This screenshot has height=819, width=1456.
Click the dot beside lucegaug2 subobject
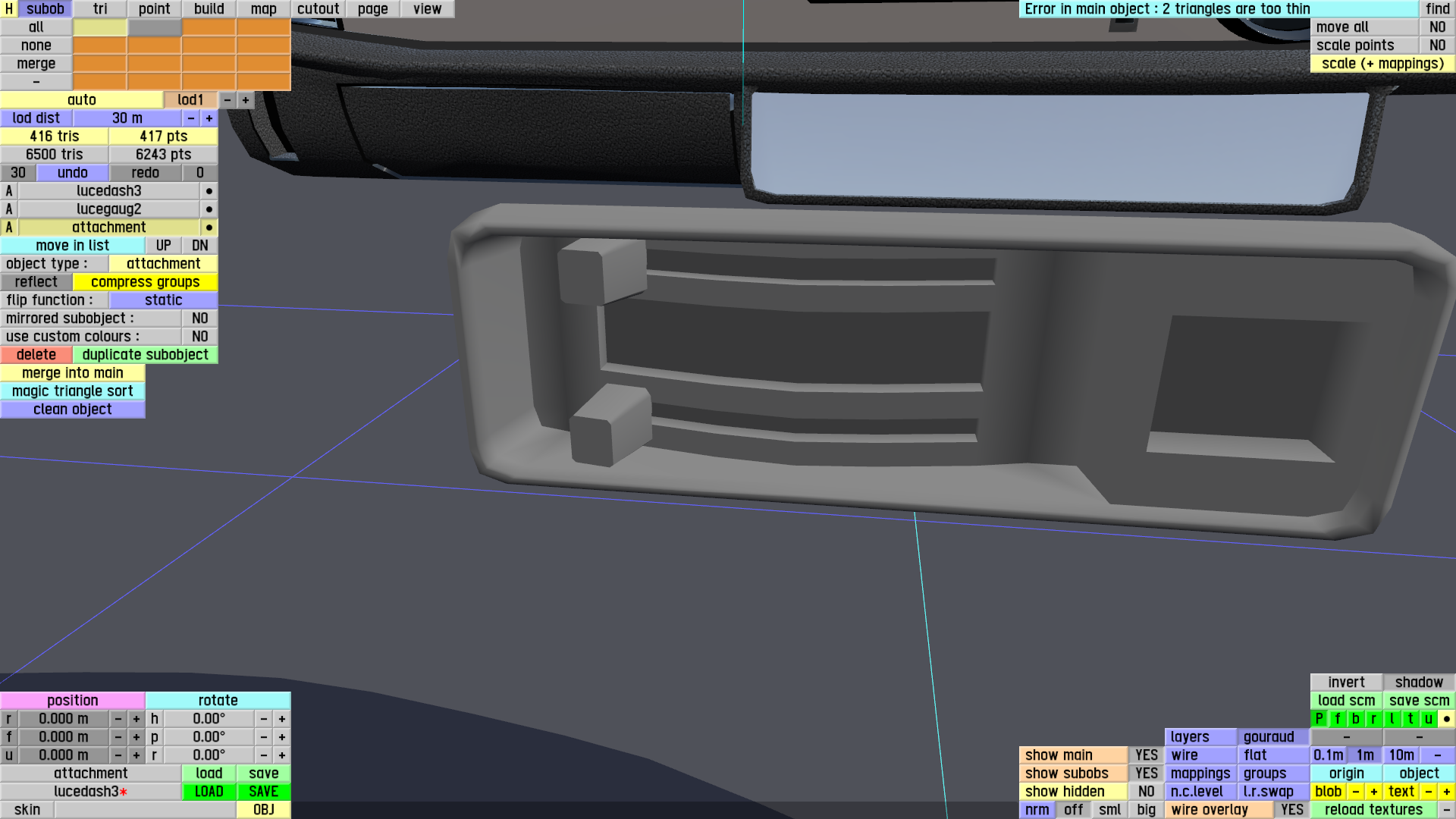tap(209, 209)
